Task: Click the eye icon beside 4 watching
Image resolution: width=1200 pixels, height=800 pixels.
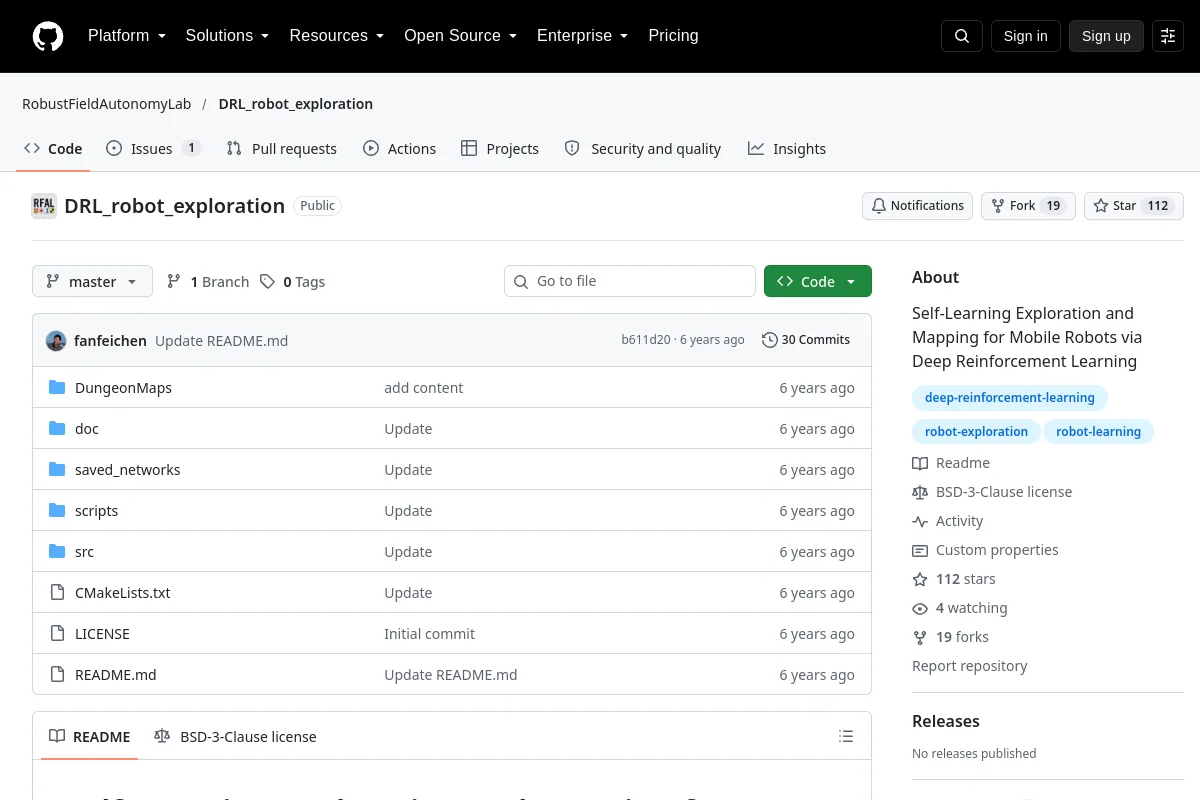Action: pyautogui.click(x=920, y=608)
